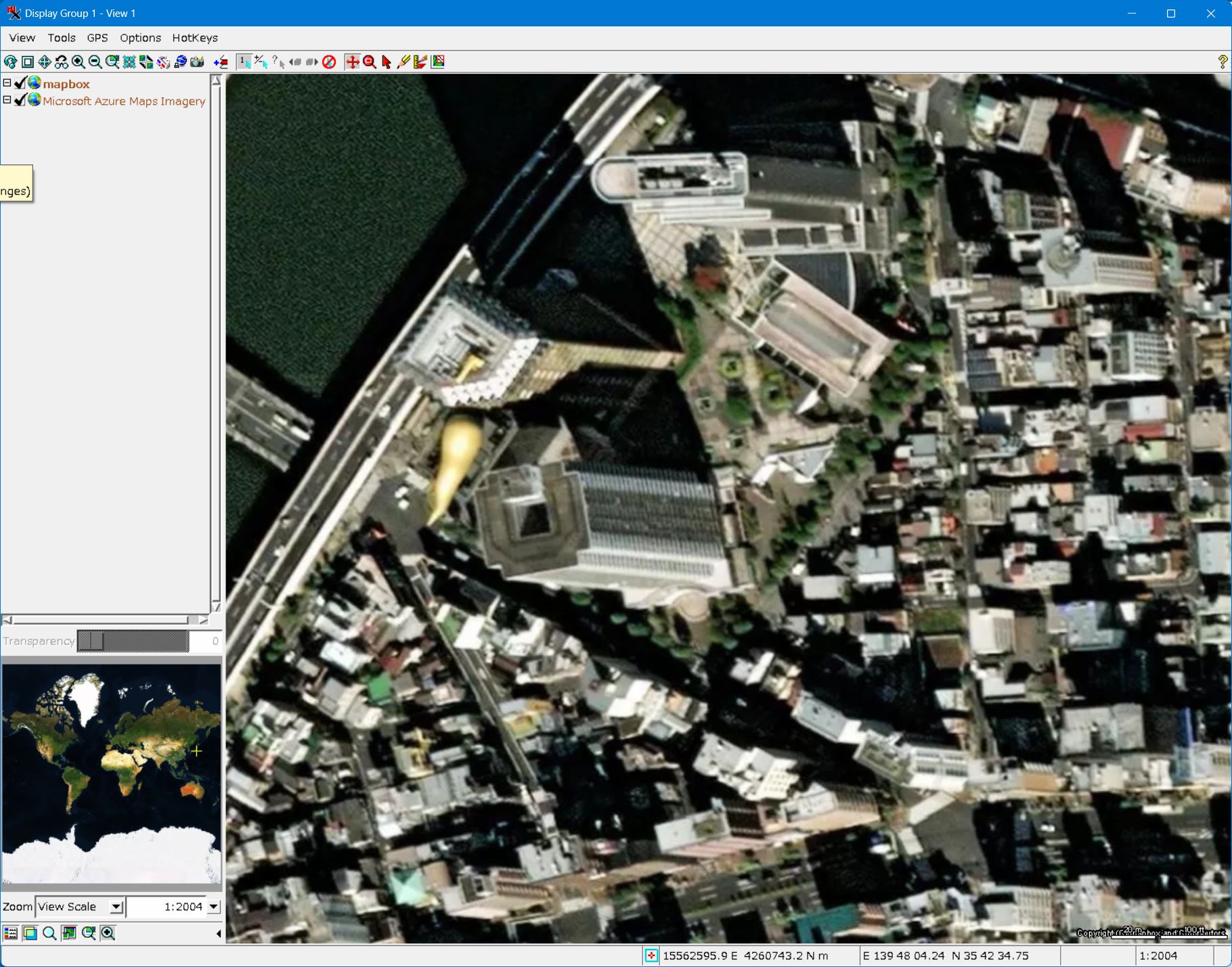This screenshot has width=1232, height=967.
Task: Click the zoom out magnifier toolbar icon
Action: click(95, 62)
